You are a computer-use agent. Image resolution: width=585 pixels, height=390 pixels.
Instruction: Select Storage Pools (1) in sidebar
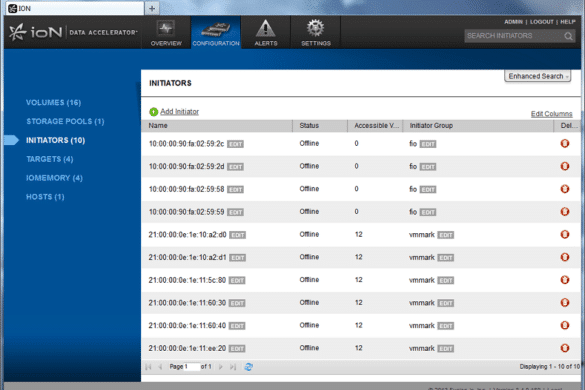coord(65,121)
